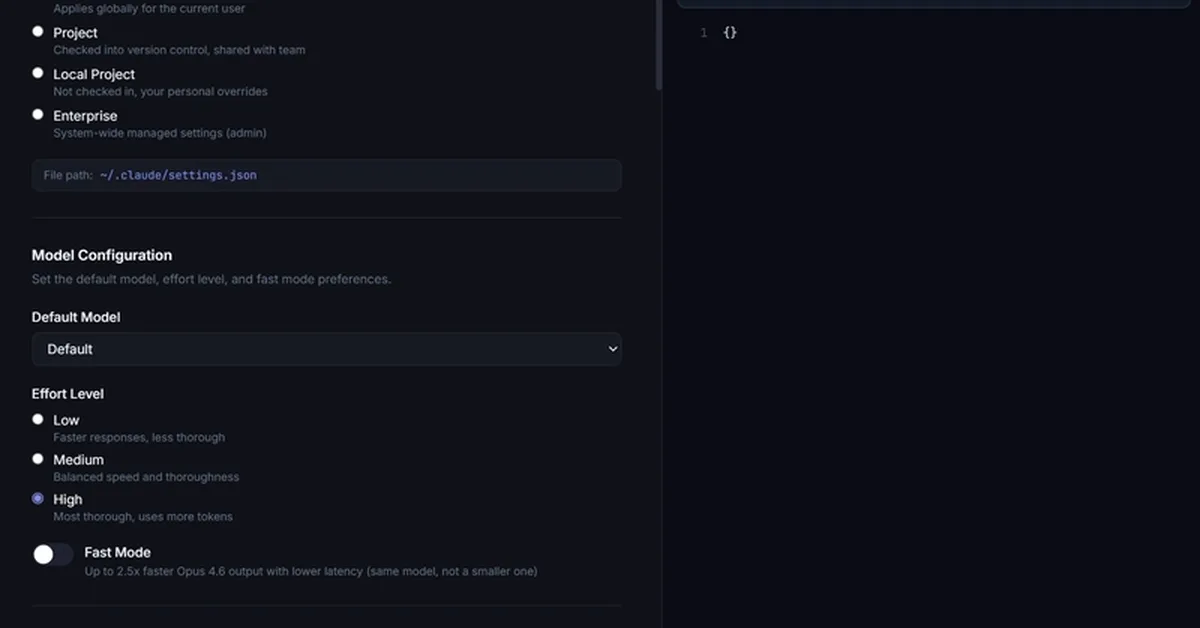Select the Project settings scope

pos(37,31)
